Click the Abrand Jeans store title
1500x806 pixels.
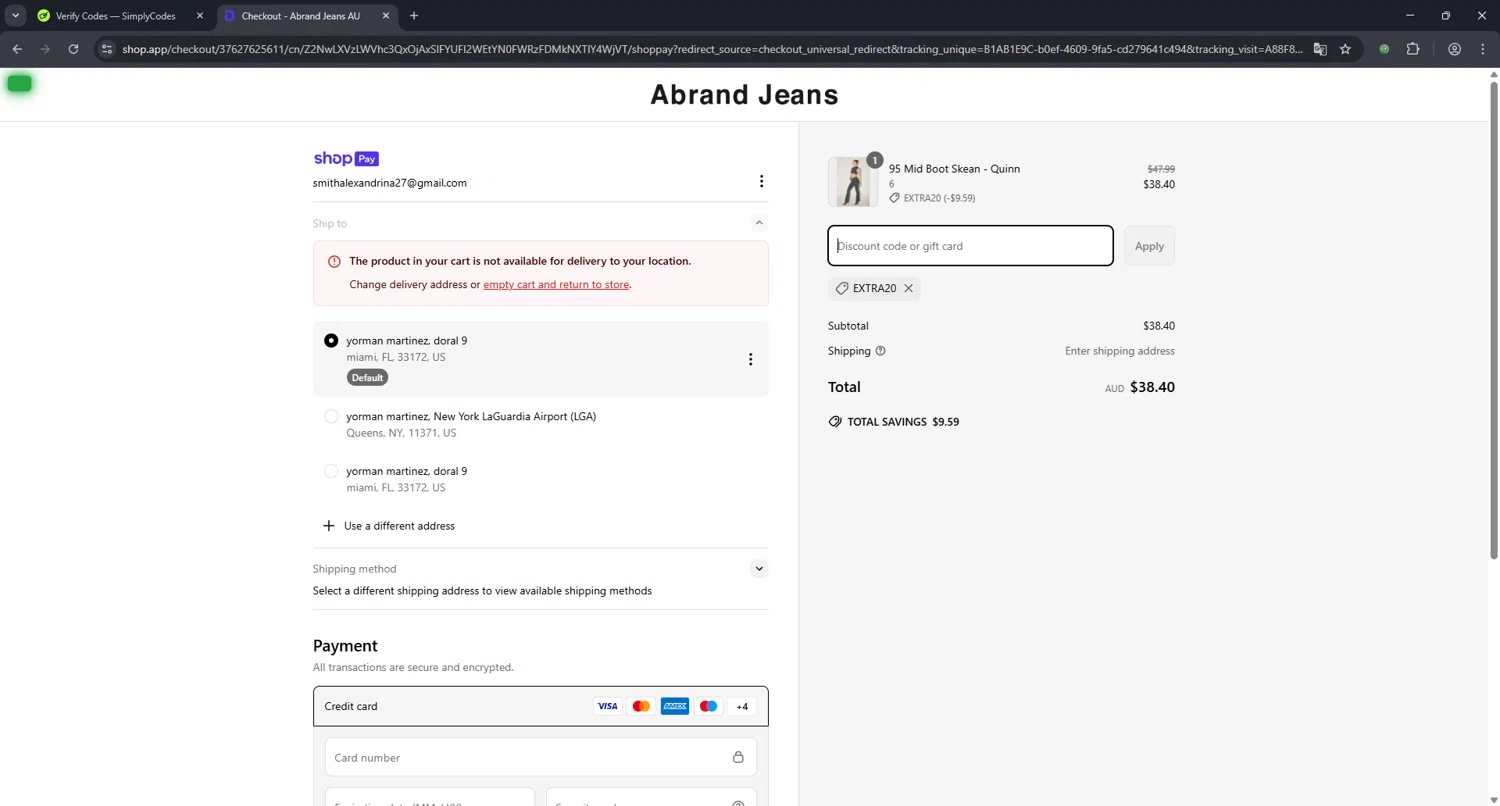point(744,95)
